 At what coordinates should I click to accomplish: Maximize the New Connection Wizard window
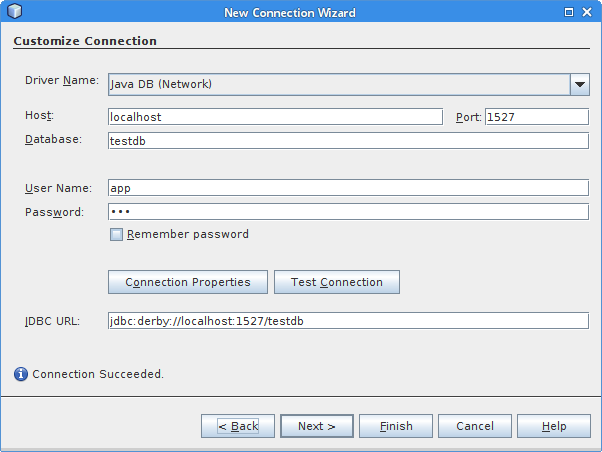point(569,12)
